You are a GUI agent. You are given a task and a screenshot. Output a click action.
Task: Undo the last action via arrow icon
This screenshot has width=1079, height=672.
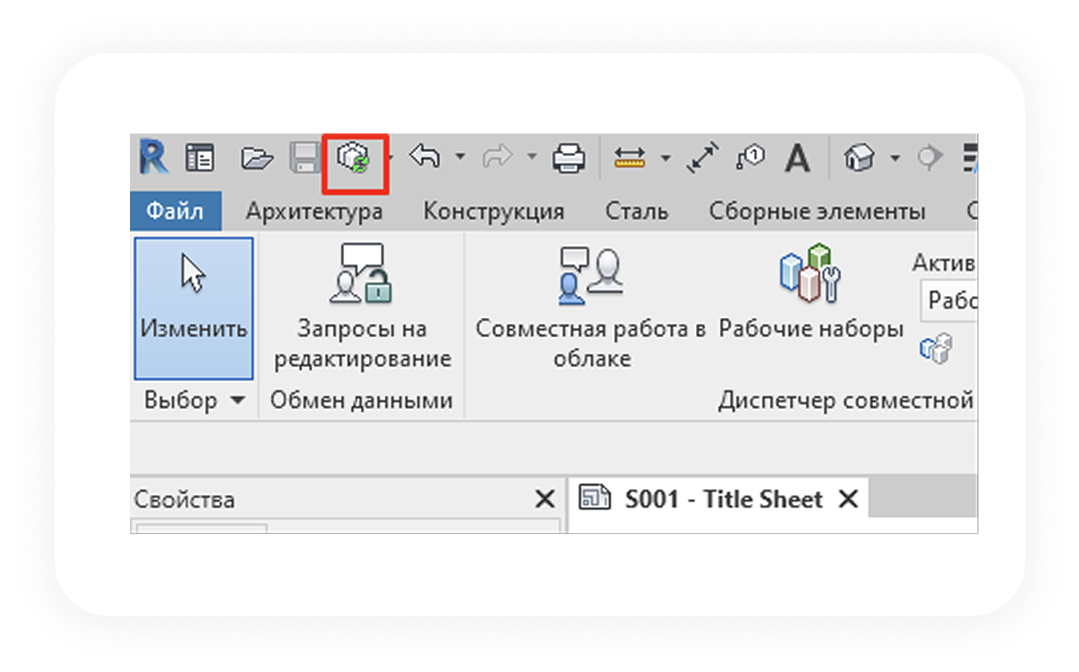pos(425,157)
